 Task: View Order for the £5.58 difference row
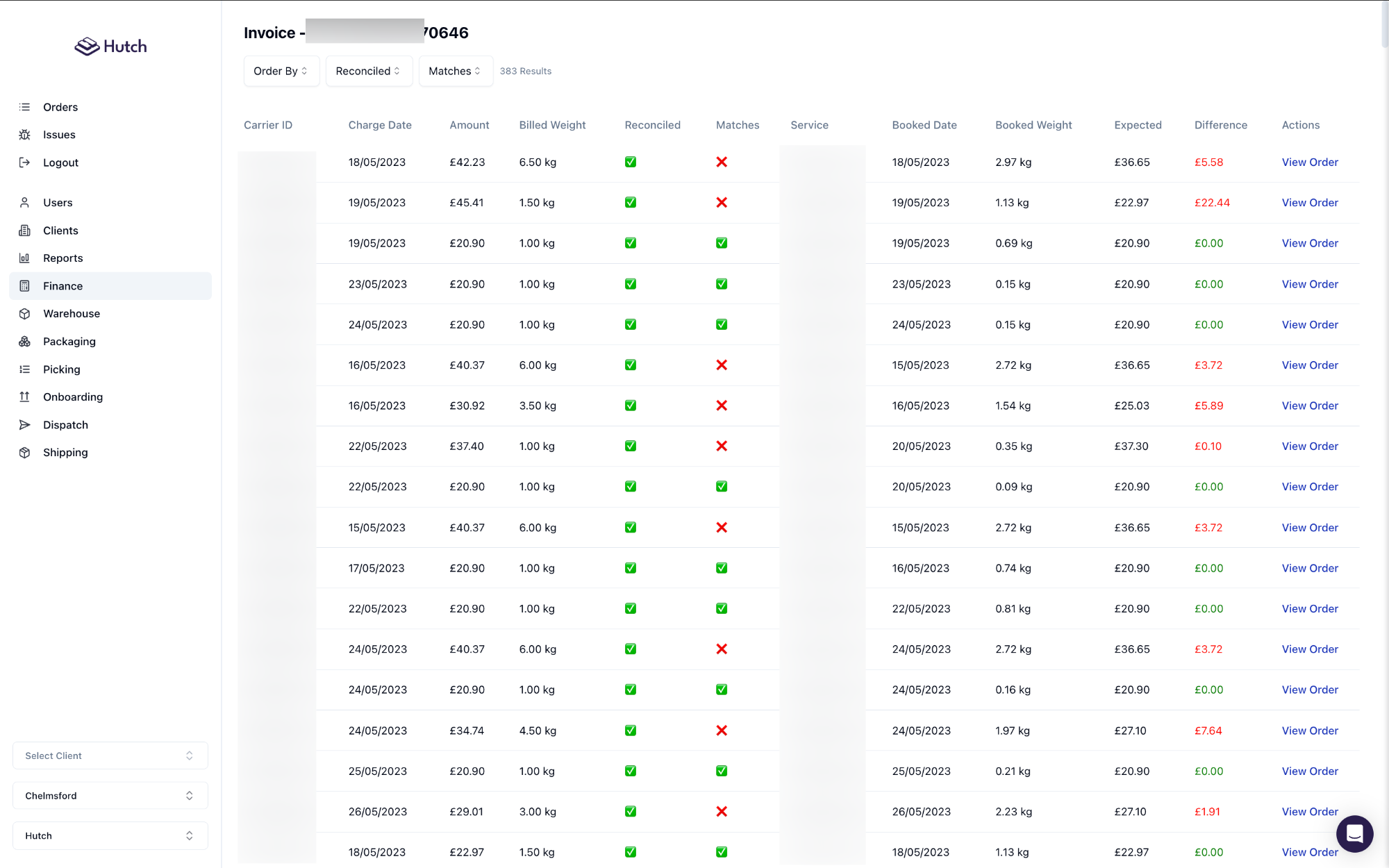click(x=1309, y=162)
